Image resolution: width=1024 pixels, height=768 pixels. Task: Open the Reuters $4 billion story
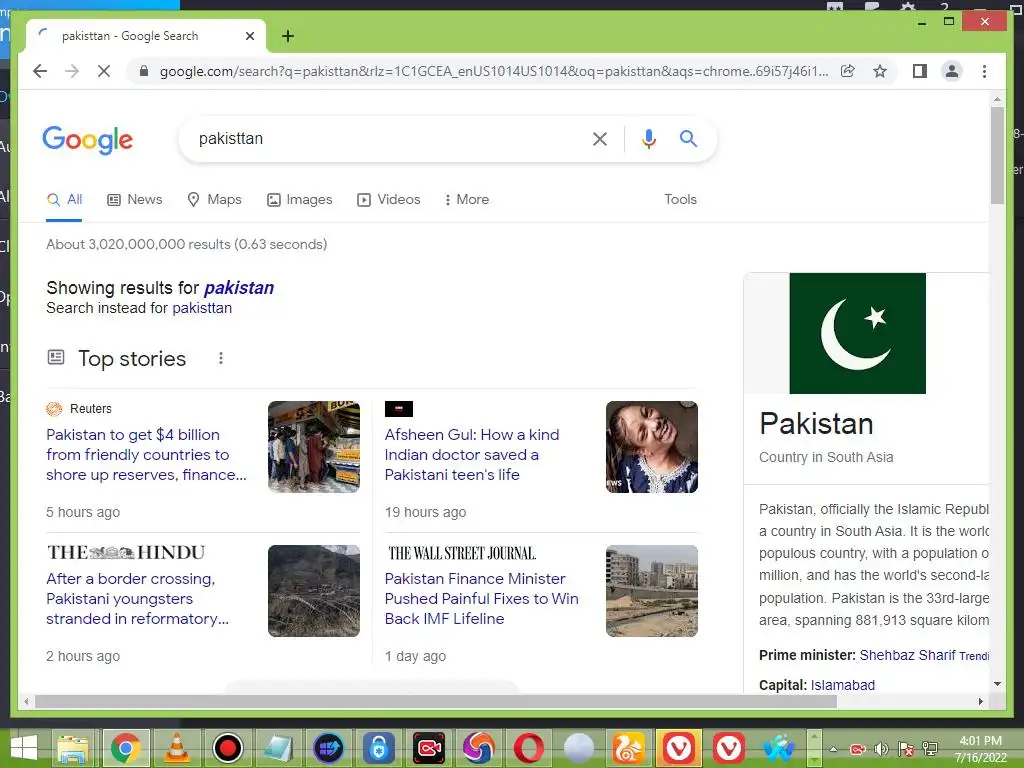point(146,455)
